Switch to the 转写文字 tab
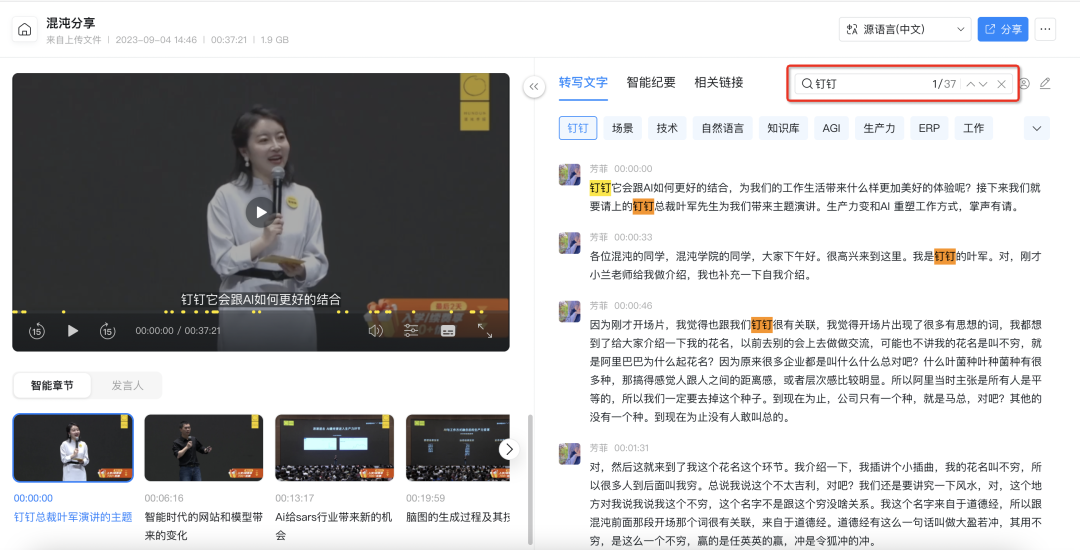This screenshot has height=550, width=1080. (583, 83)
